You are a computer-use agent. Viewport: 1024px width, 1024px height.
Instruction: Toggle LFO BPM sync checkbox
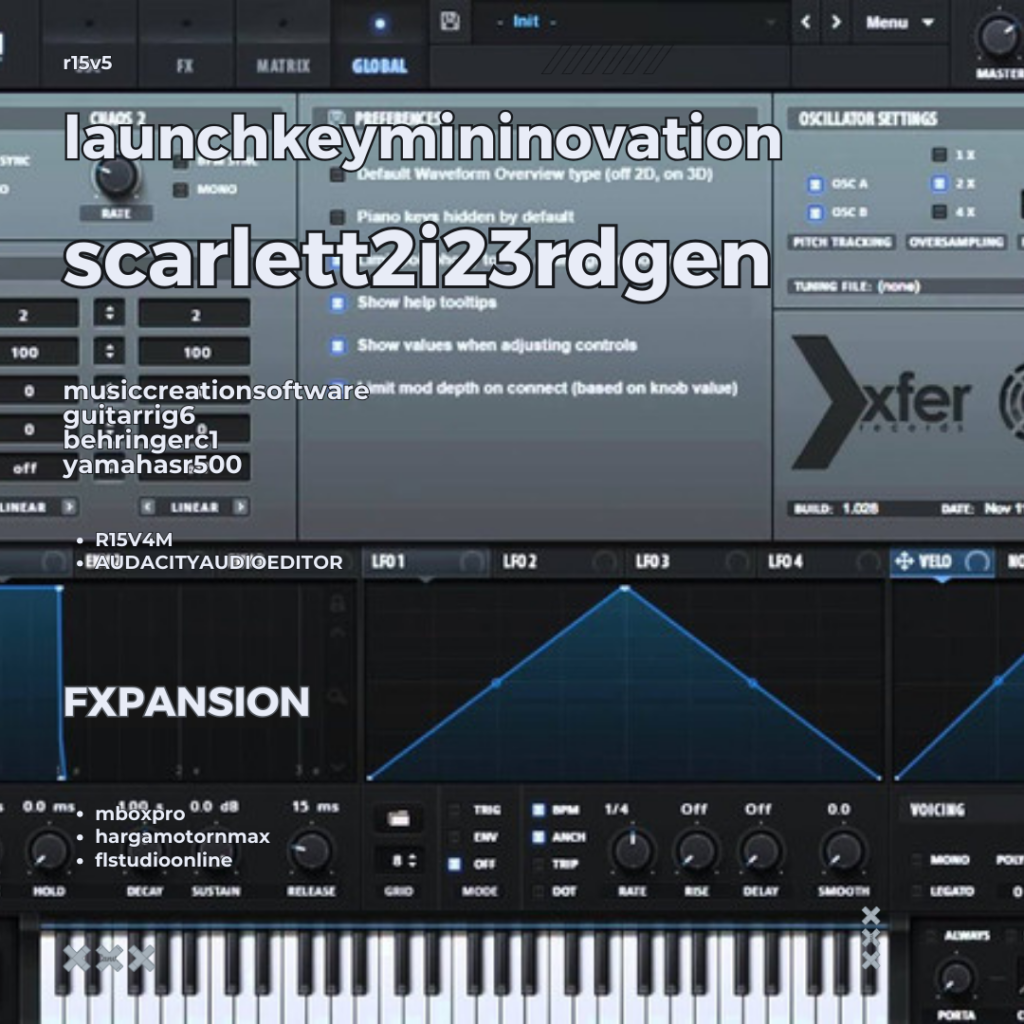(538, 810)
